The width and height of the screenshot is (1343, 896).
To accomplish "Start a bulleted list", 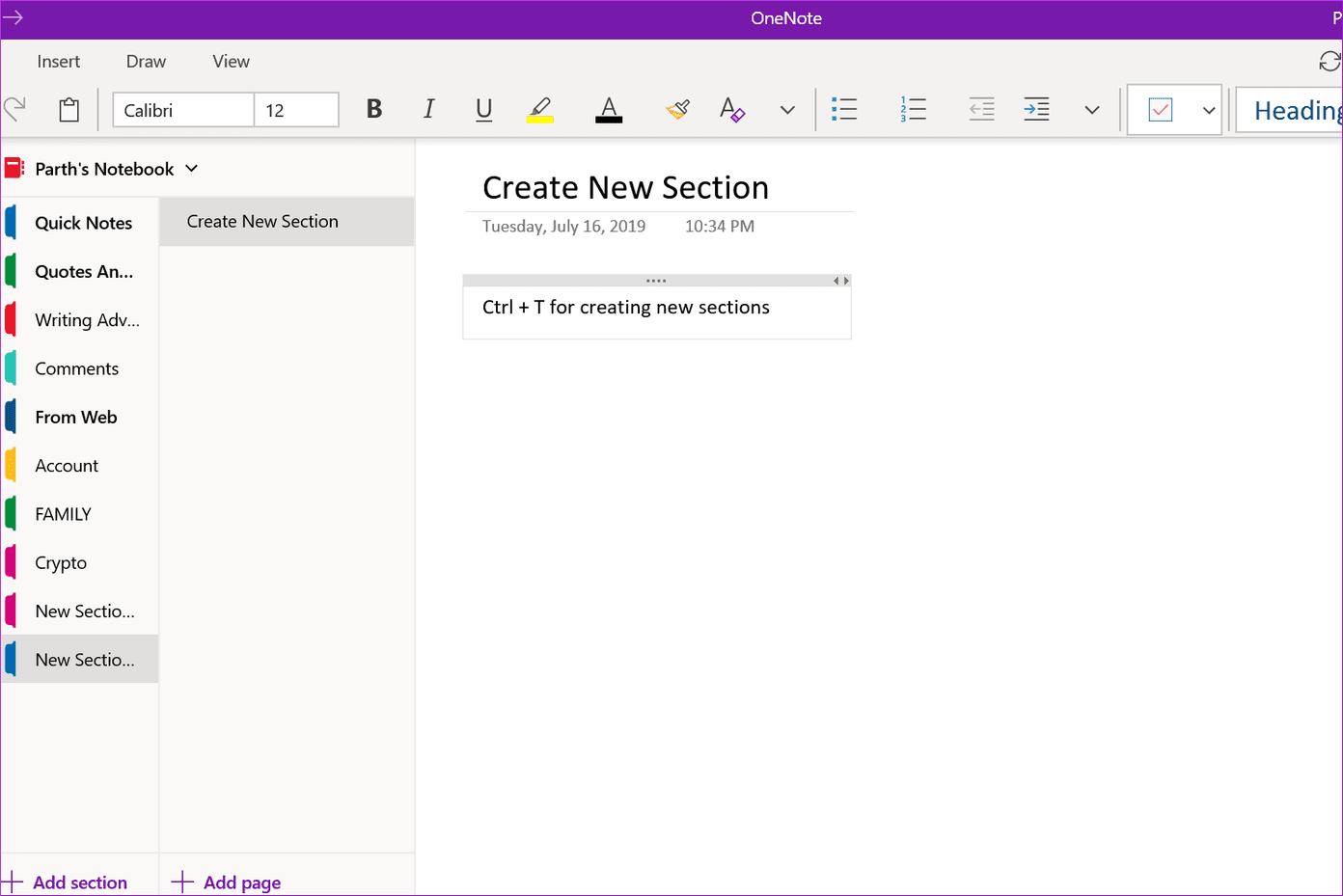I will [844, 109].
